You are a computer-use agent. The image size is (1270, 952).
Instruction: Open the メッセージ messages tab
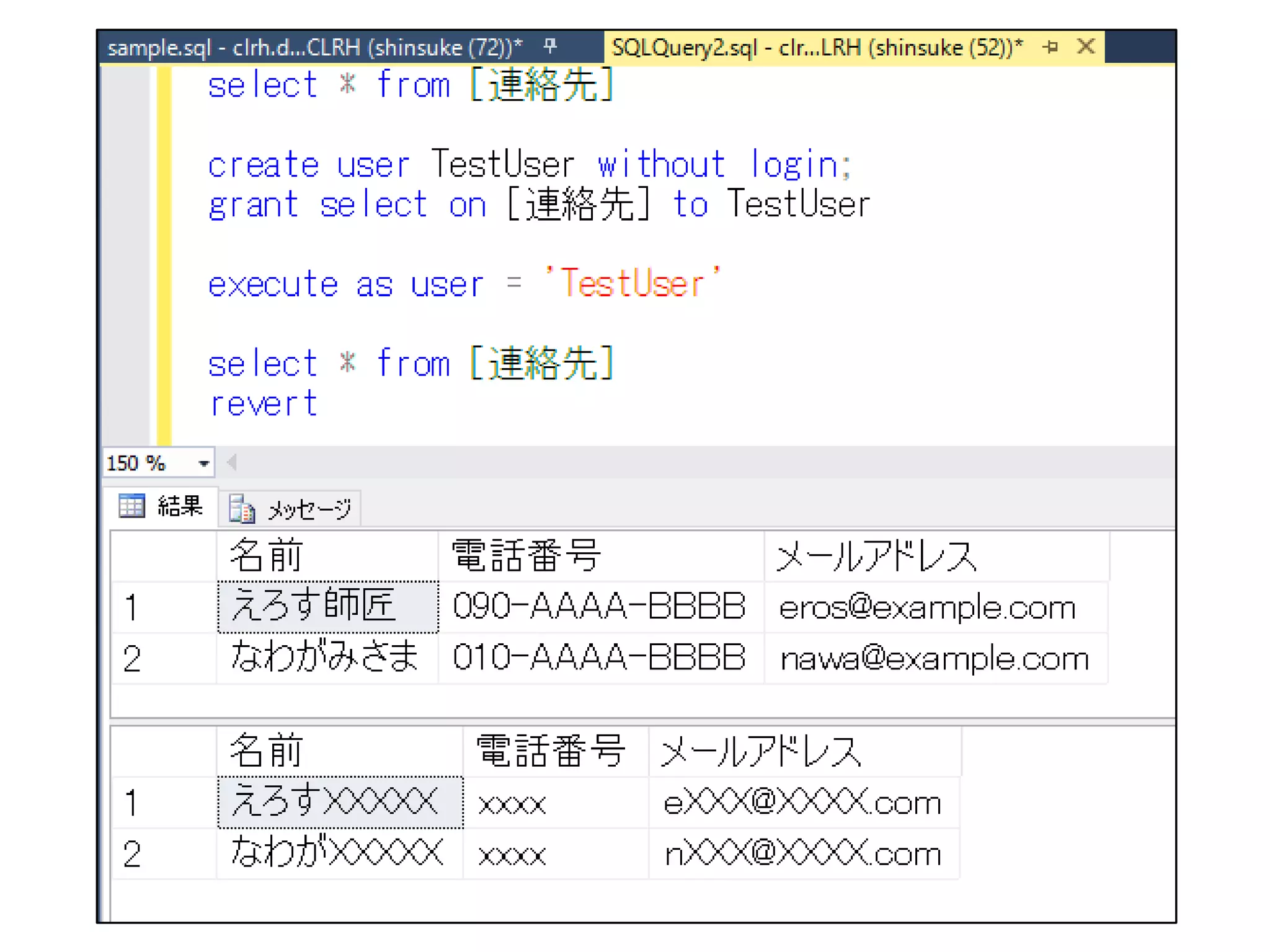(x=309, y=509)
